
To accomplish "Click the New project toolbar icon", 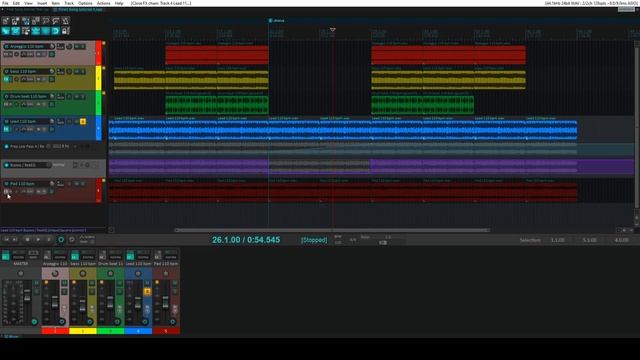I will [6, 21].
